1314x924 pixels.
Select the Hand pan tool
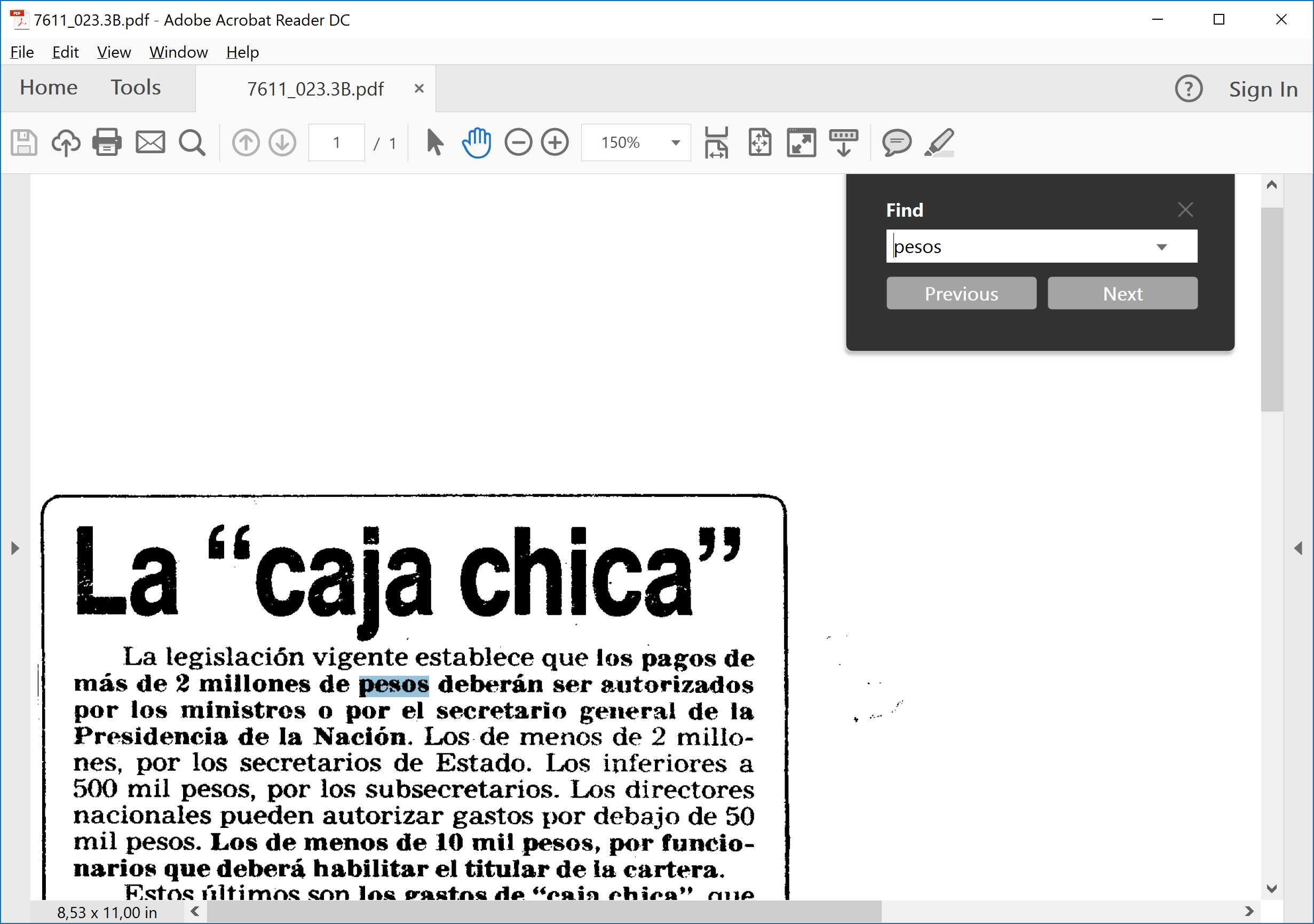point(476,142)
